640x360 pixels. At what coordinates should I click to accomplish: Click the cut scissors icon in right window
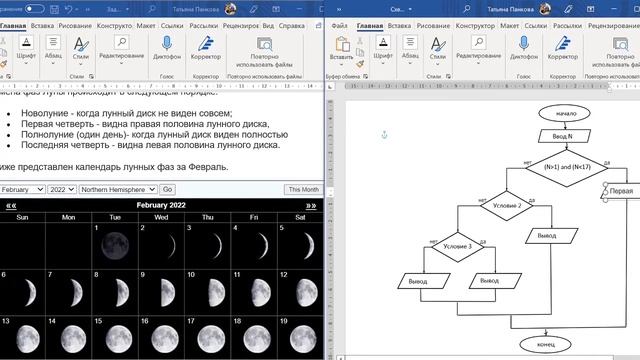click(360, 40)
